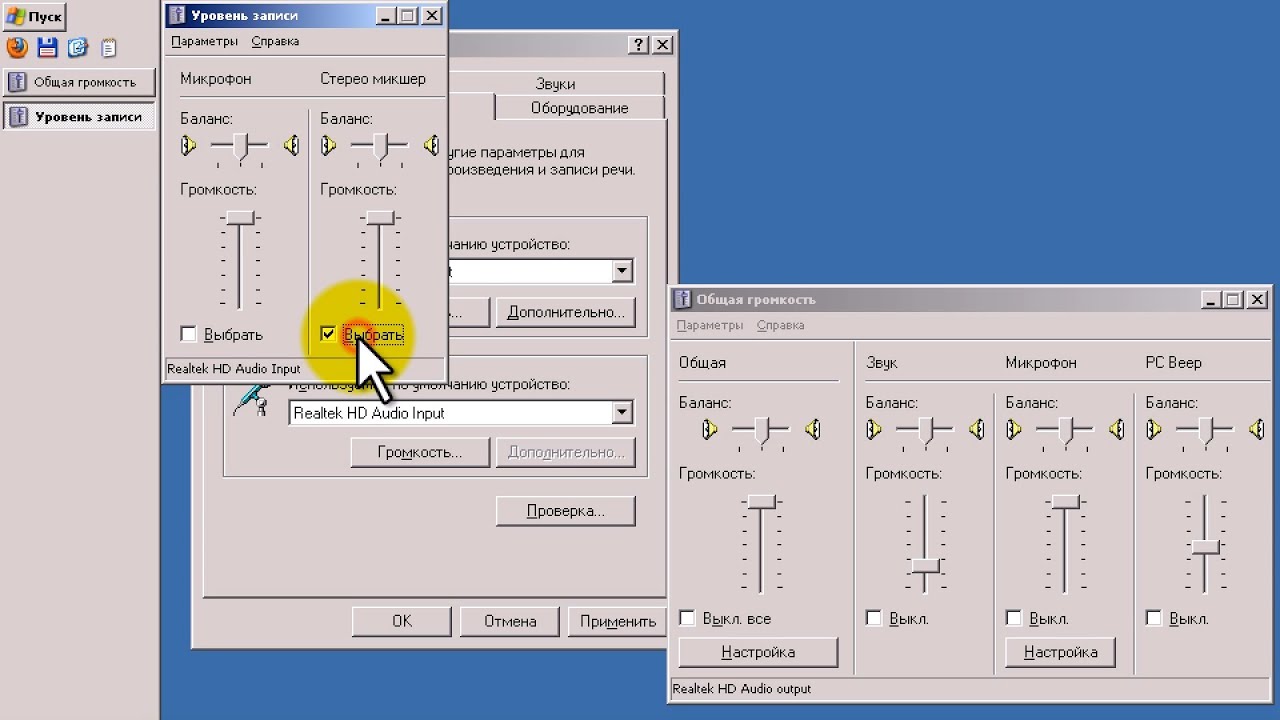Viewport: 1280px width, 720px height.
Task: Open the third quick launch icon with arrows
Action: coord(78,47)
